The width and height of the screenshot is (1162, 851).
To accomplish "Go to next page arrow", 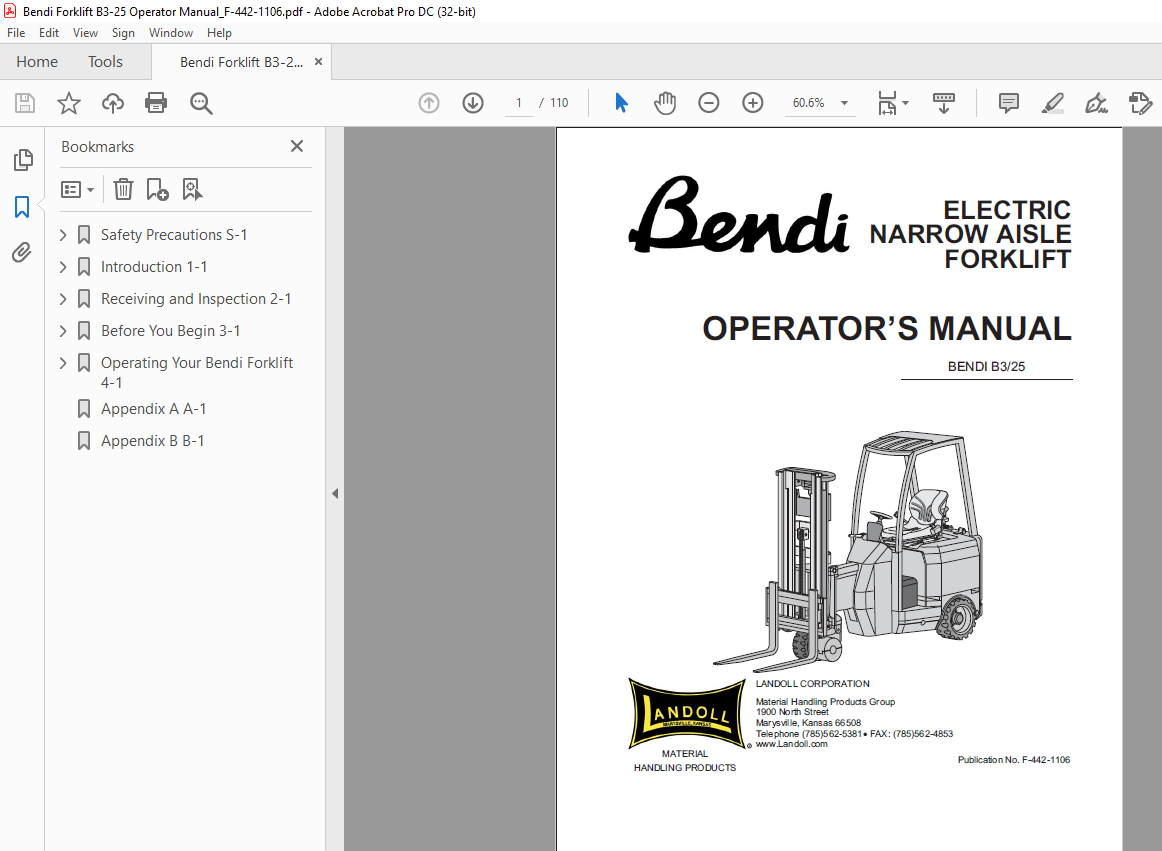I will tap(473, 103).
